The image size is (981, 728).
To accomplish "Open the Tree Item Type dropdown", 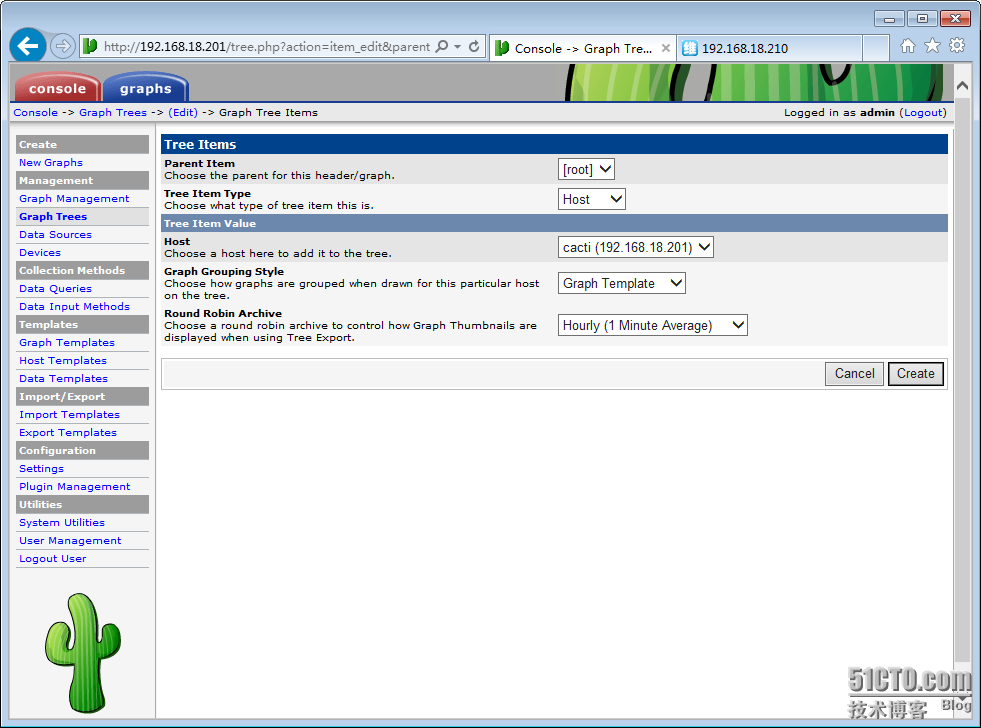I will pos(591,200).
